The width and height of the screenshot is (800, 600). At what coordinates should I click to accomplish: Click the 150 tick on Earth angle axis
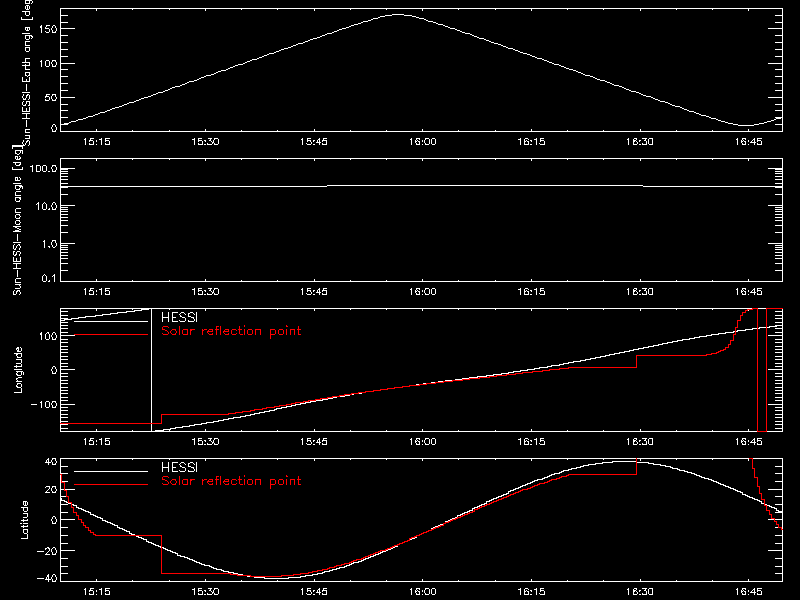[x=48, y=29]
